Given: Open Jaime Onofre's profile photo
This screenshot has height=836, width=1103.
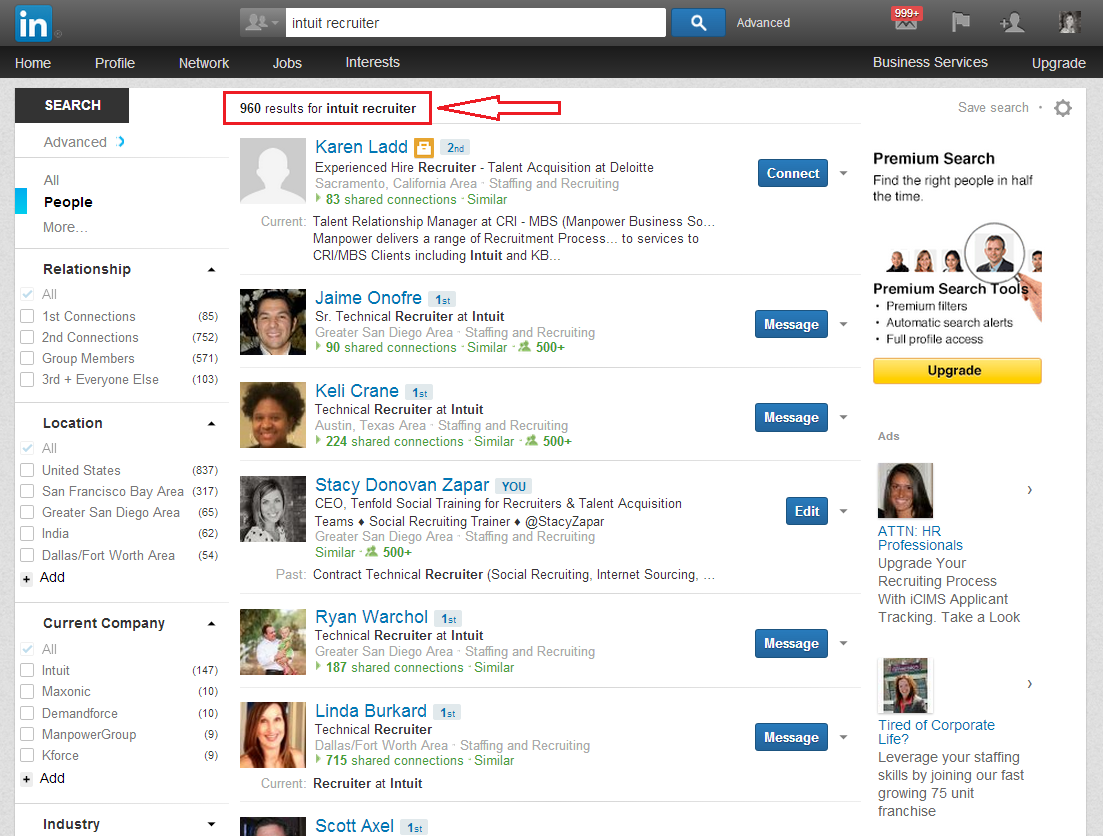Looking at the screenshot, I should [273, 322].
